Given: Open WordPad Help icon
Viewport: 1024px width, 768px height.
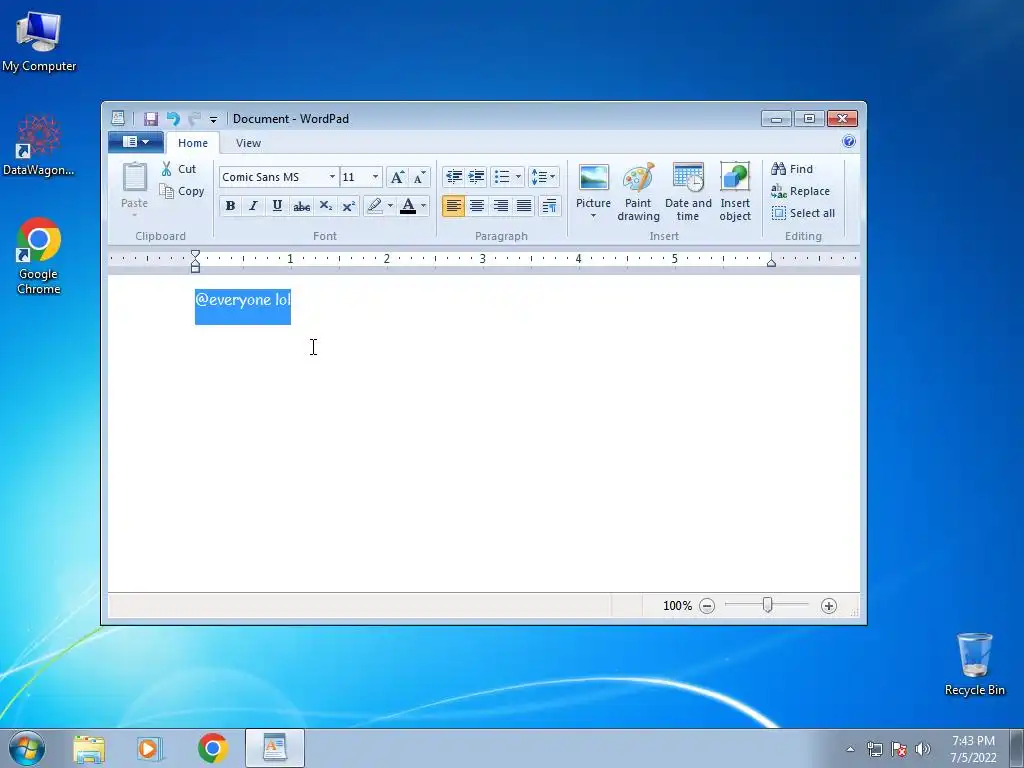Looking at the screenshot, I should coord(848,142).
